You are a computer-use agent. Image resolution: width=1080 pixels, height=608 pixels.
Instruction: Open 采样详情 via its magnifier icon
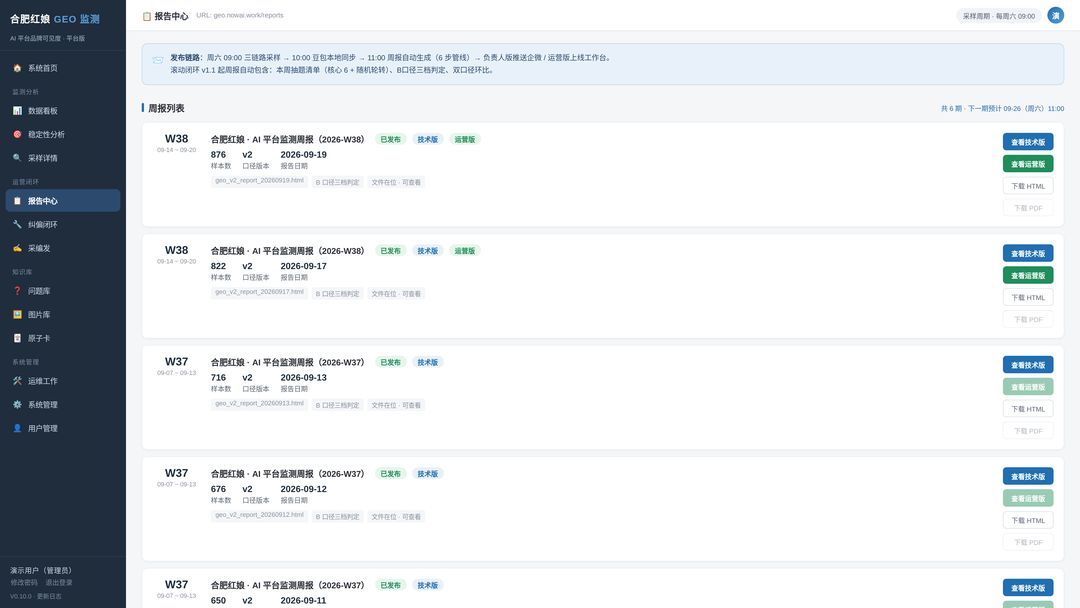[17, 158]
